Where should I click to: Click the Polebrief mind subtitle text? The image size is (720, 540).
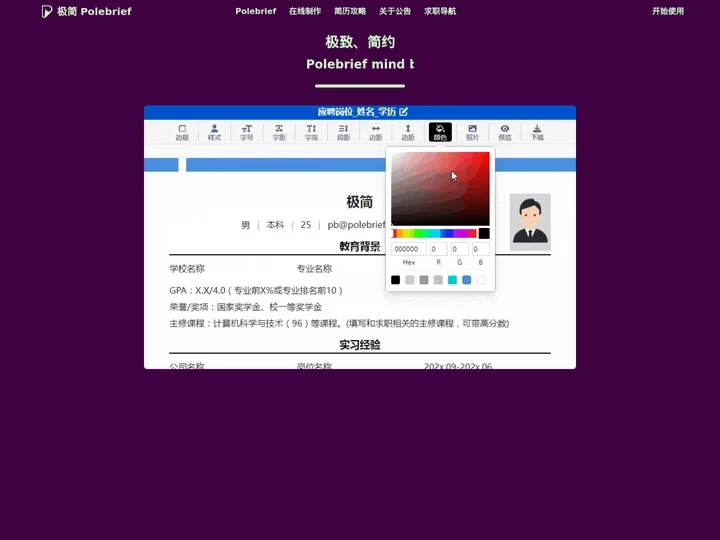(360, 64)
